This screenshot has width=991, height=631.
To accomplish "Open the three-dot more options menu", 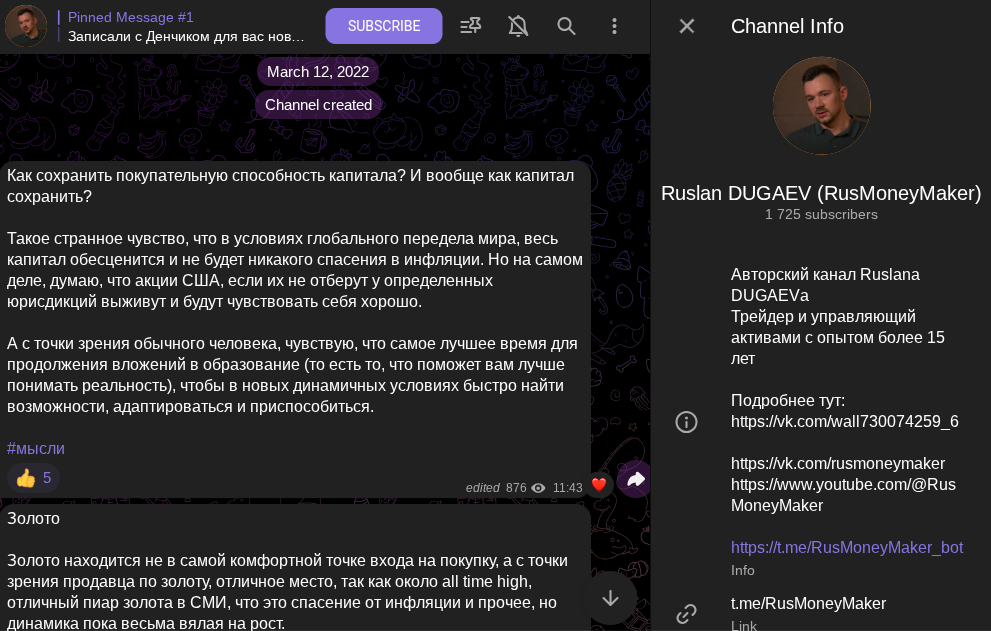I will click(x=614, y=26).
